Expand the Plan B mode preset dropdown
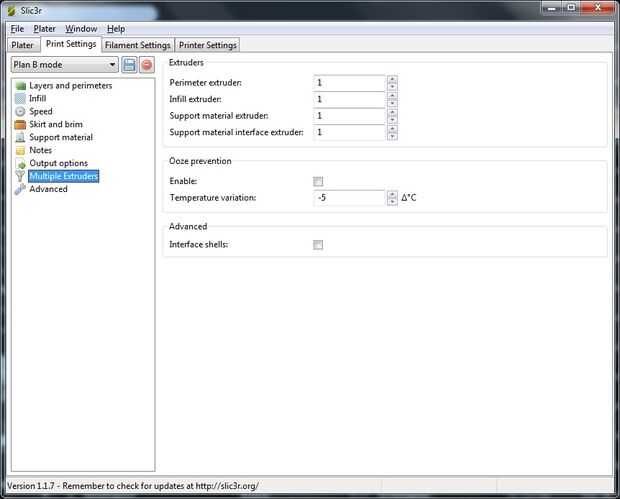 coord(65,65)
